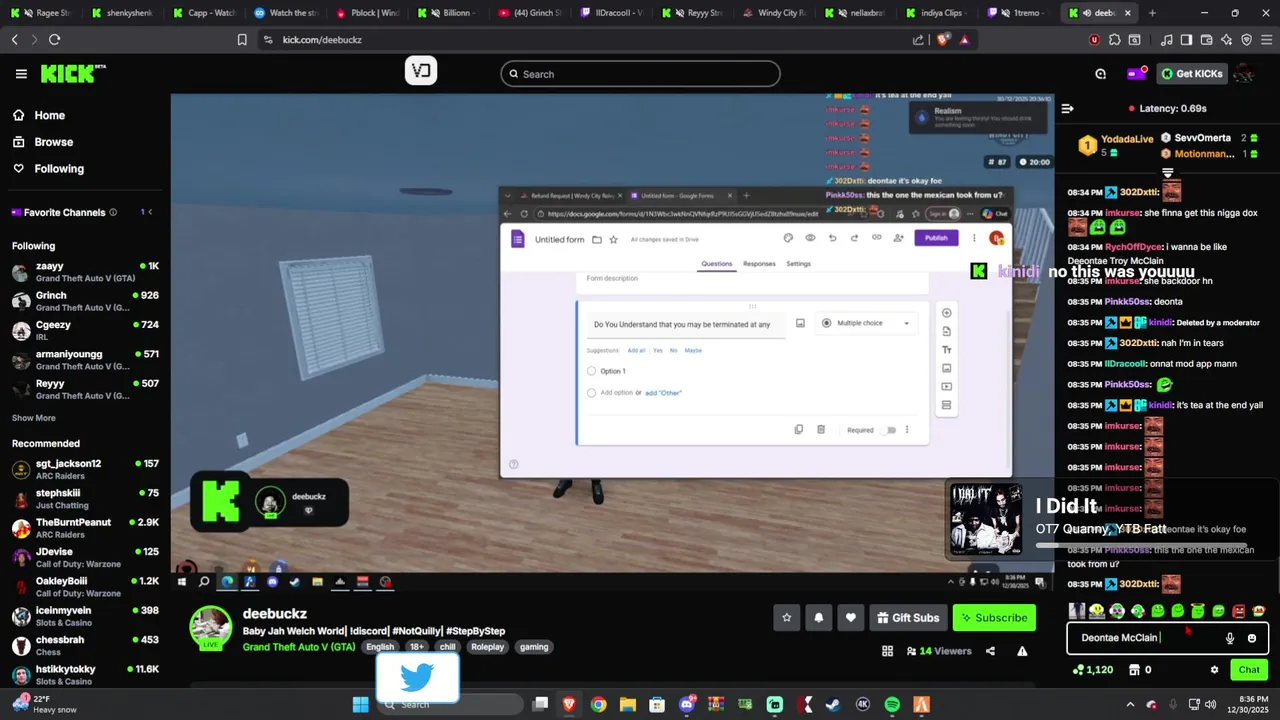Open the Kick hamburger menu

point(21,74)
